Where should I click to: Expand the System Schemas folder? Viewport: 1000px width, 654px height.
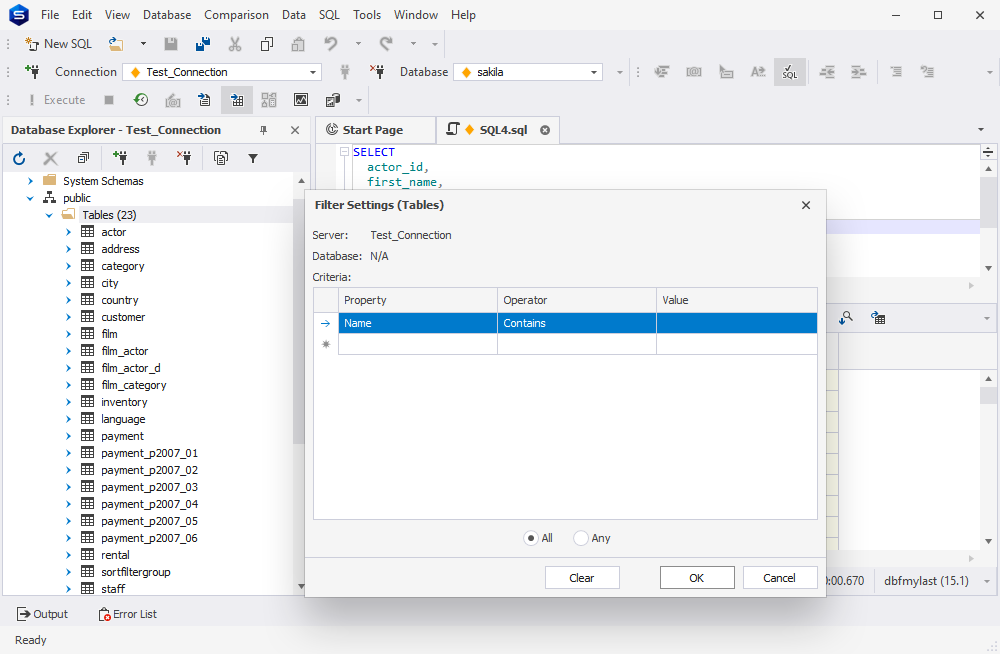coord(30,181)
